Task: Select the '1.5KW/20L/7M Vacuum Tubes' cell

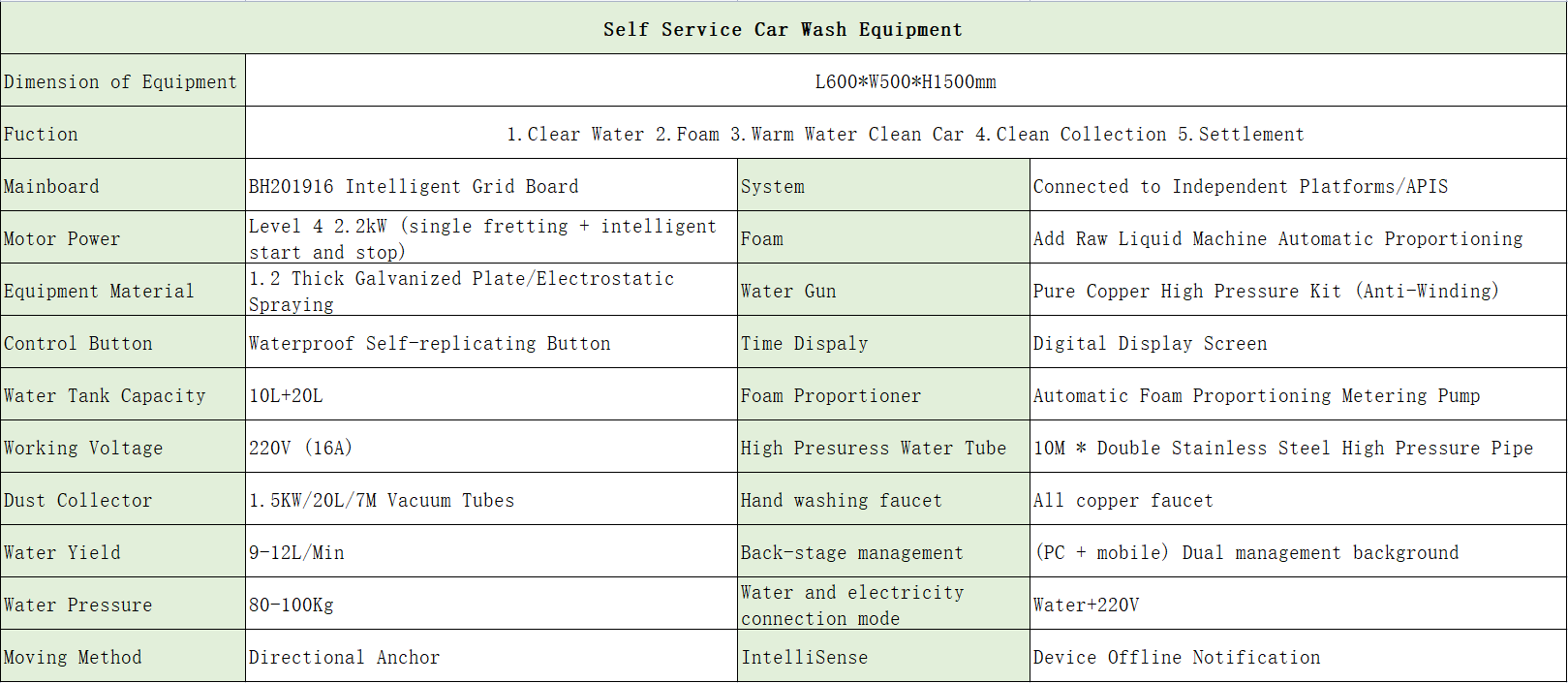Action: coord(490,500)
